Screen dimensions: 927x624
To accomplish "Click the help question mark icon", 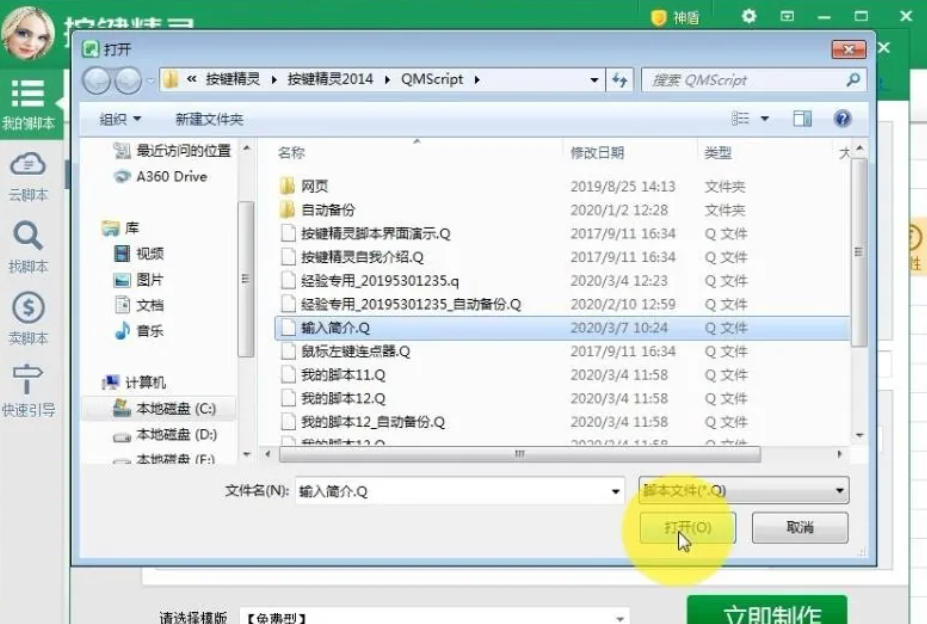I will coord(843,118).
